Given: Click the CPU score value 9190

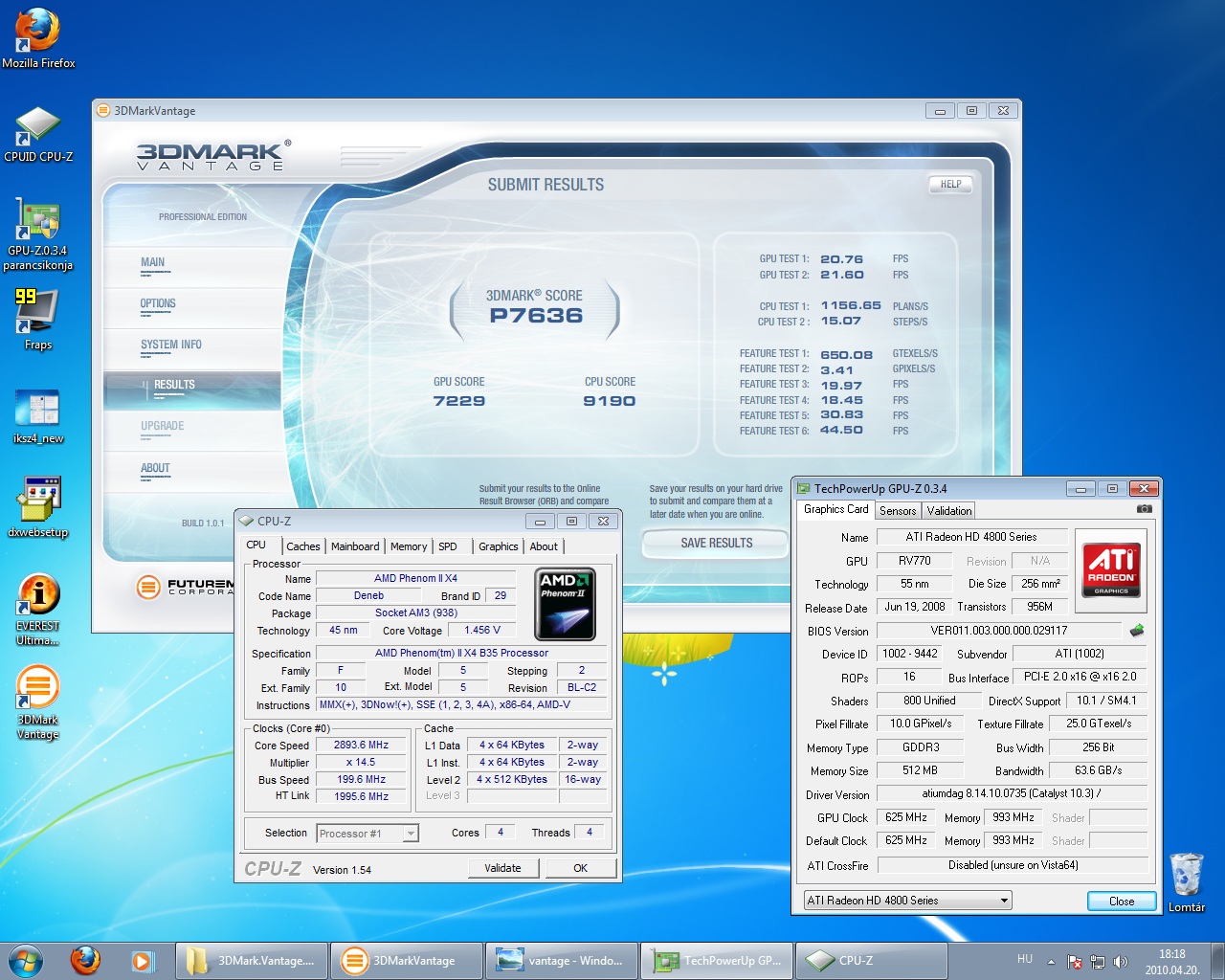Looking at the screenshot, I should coord(610,401).
